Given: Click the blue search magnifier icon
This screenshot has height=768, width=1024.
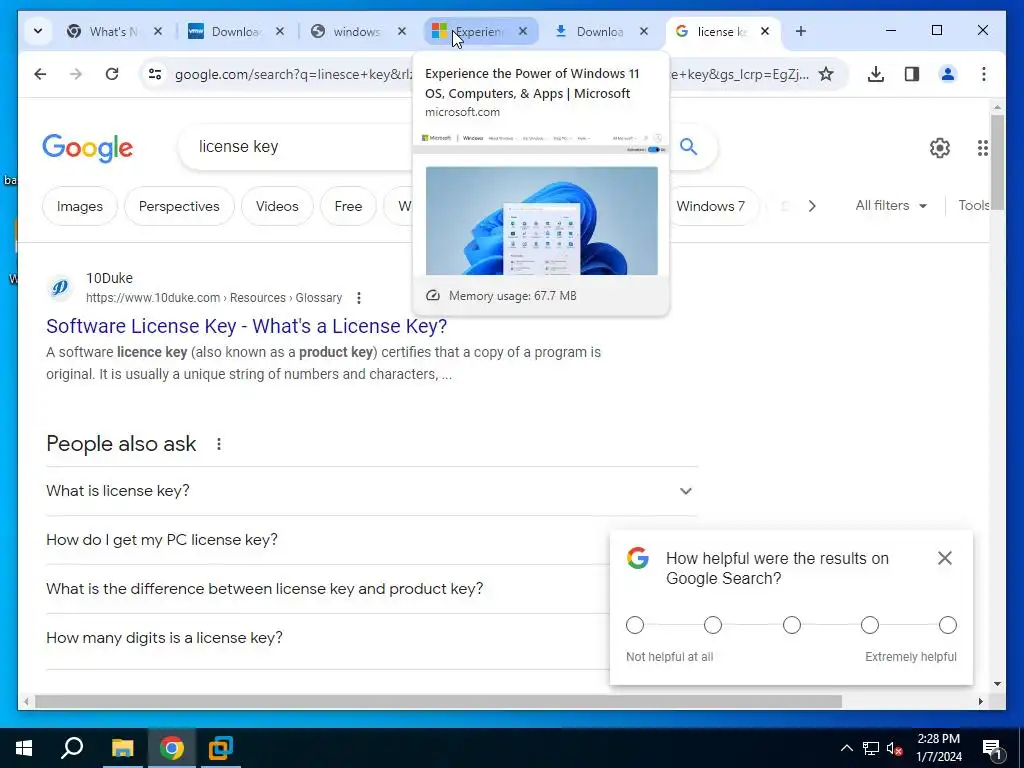Looking at the screenshot, I should click(688, 146).
